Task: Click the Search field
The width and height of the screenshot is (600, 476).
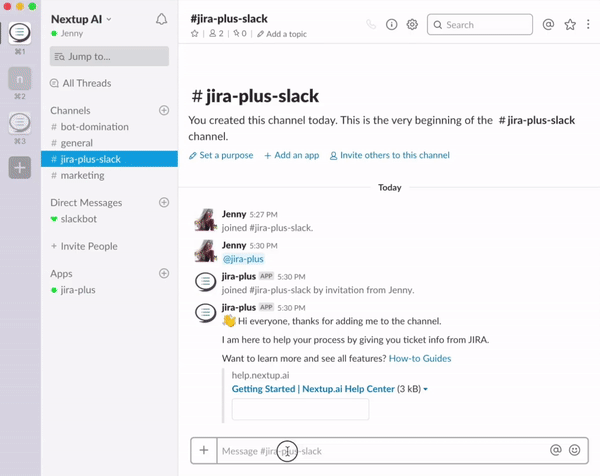Action: click(x=480, y=25)
